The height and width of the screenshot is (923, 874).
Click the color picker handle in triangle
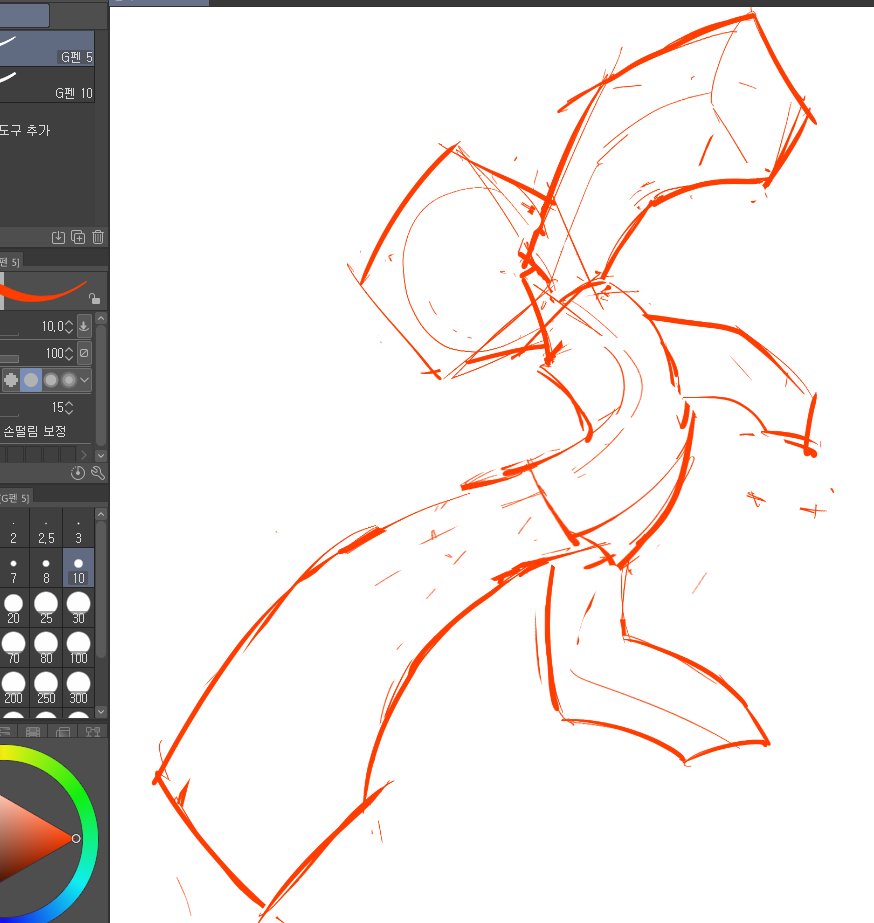tap(76, 838)
